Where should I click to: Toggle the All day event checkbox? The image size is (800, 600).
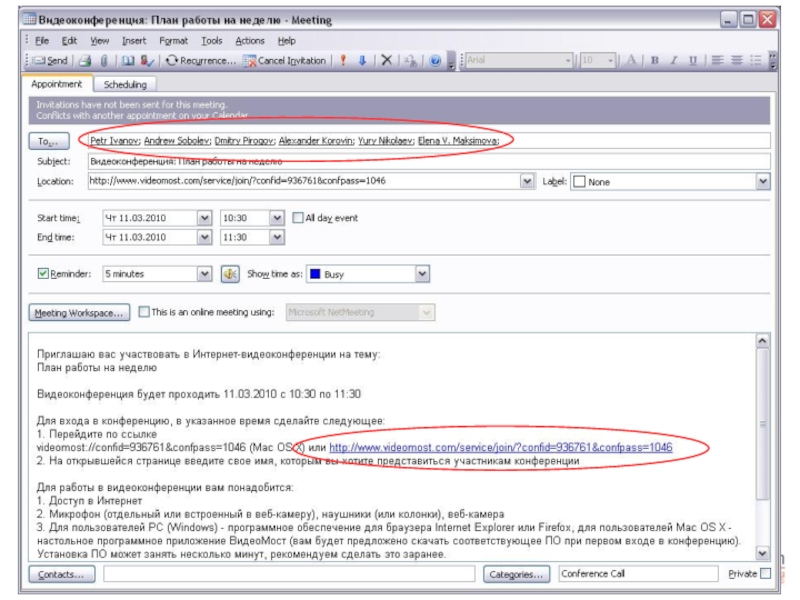[x=298, y=218]
